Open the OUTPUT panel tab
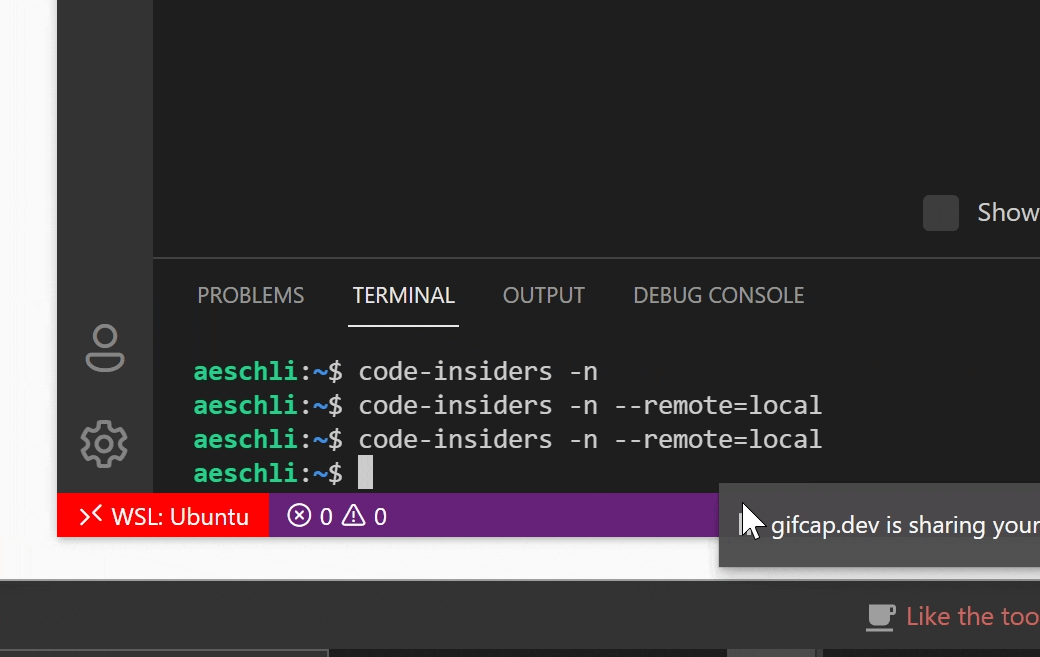The image size is (1040, 657). click(543, 295)
